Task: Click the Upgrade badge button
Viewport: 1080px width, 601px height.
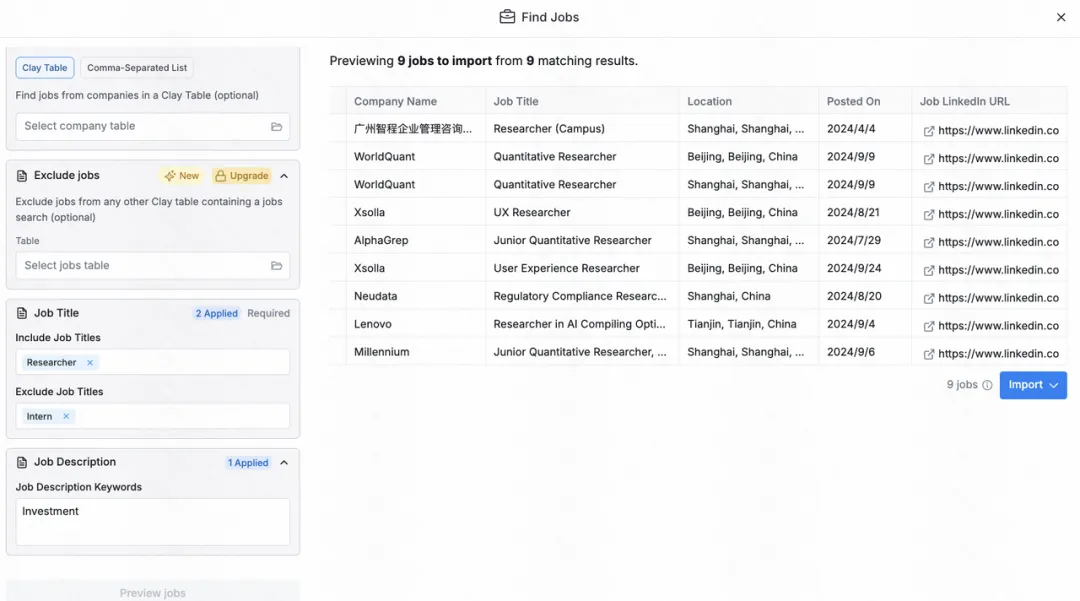Action: 242,176
